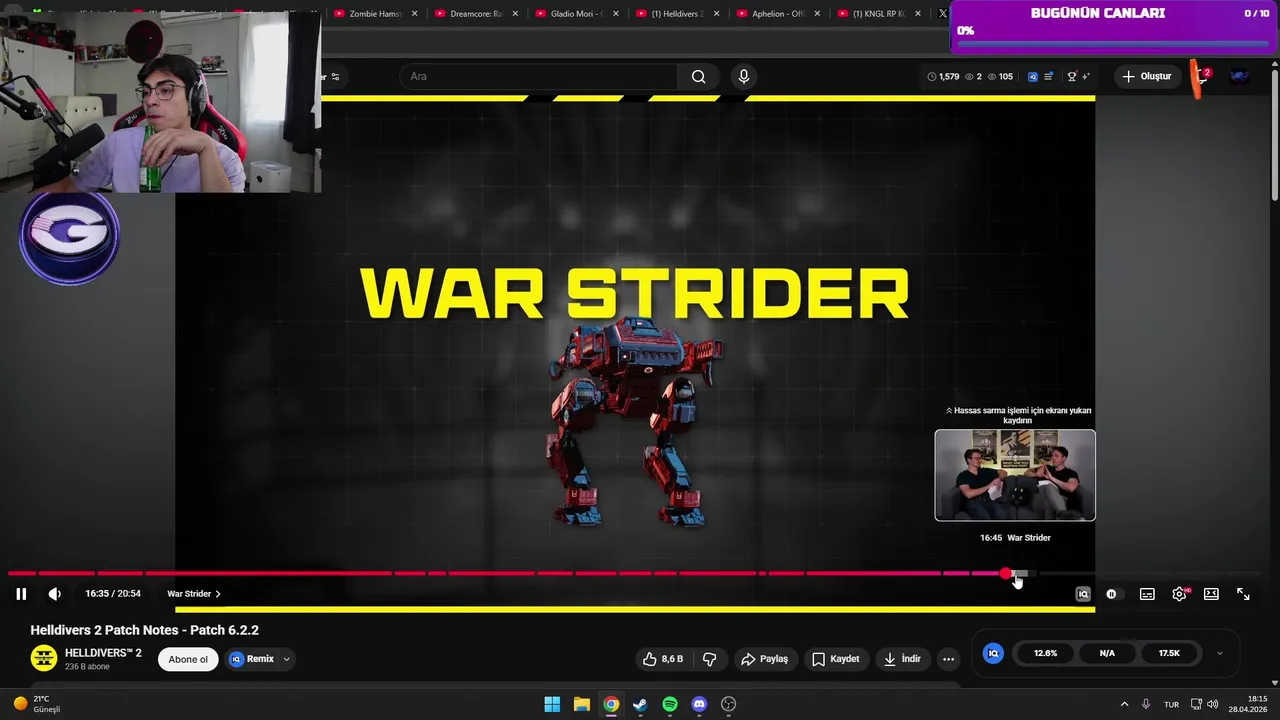Open the Windows Start menu

coord(552,704)
